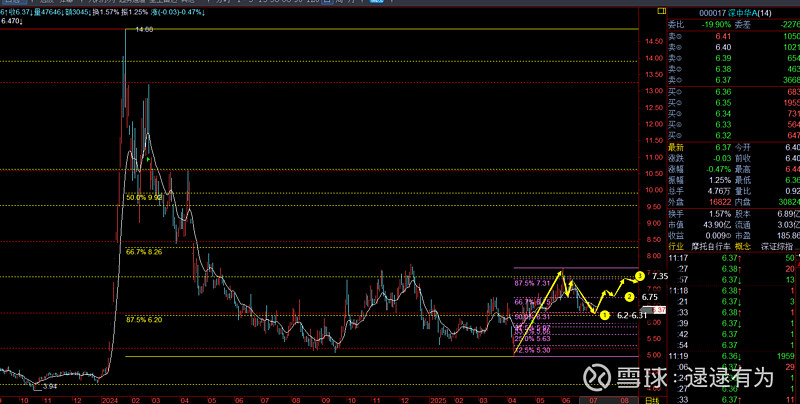
Task: Click the 外盘 value 16822
Action: point(720,203)
